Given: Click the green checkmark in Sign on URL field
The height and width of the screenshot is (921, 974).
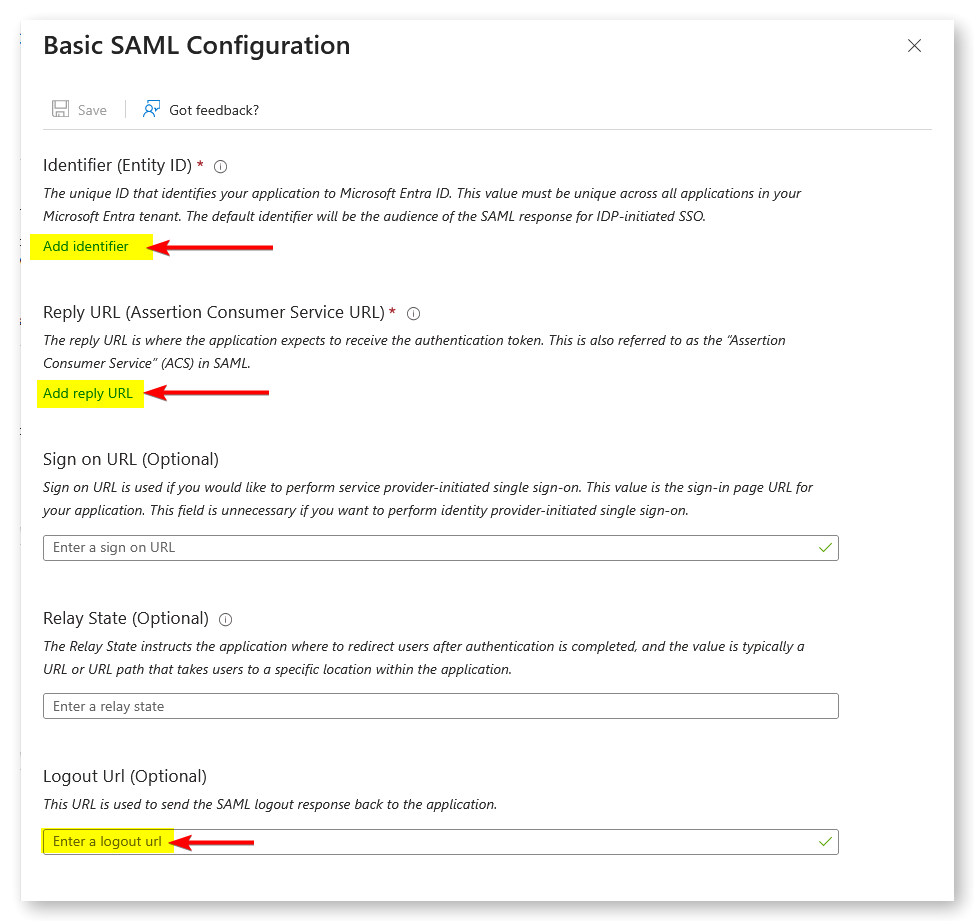Looking at the screenshot, I should pyautogui.click(x=825, y=548).
